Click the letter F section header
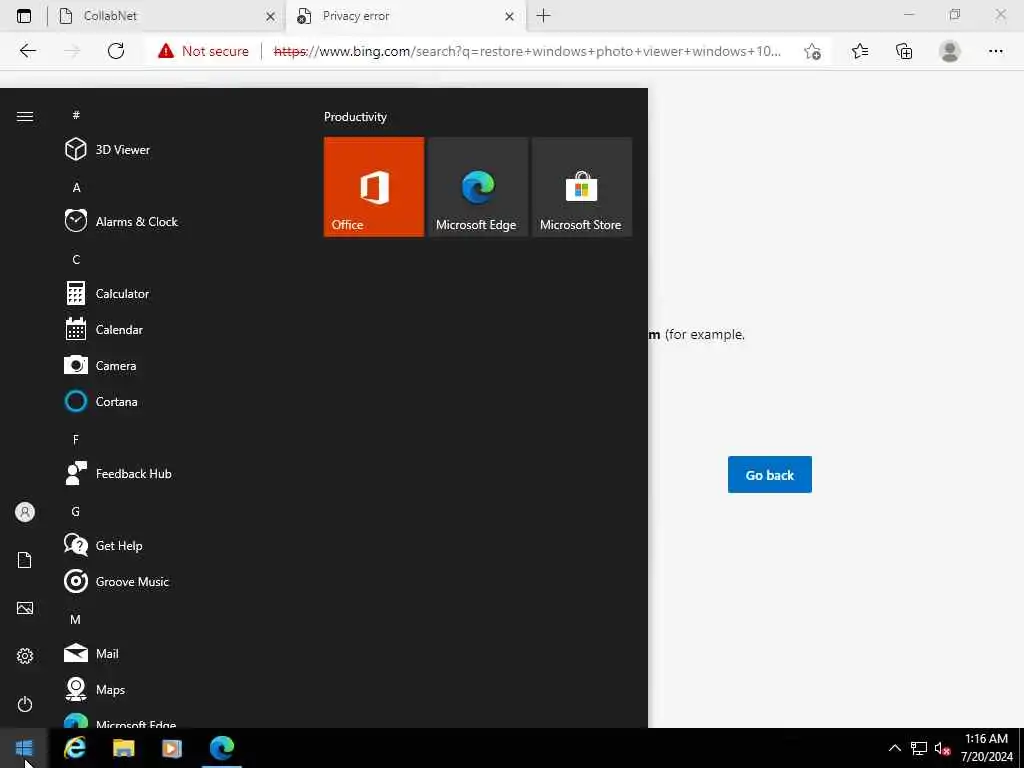The width and height of the screenshot is (1024, 768). [76, 440]
